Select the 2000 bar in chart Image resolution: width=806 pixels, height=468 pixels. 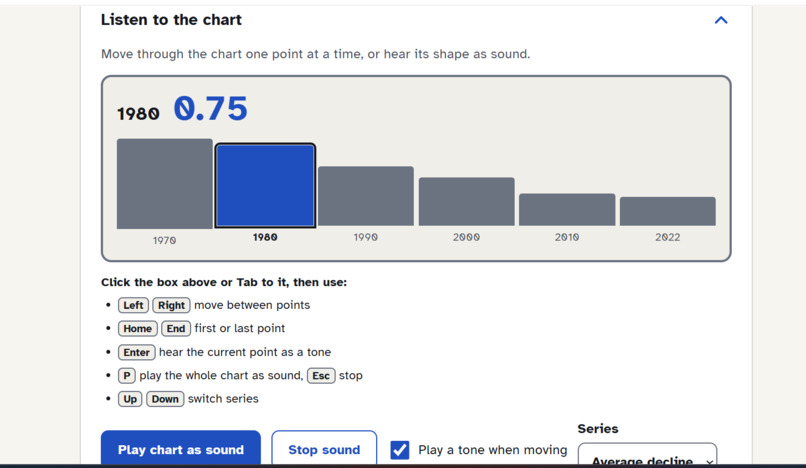point(466,202)
